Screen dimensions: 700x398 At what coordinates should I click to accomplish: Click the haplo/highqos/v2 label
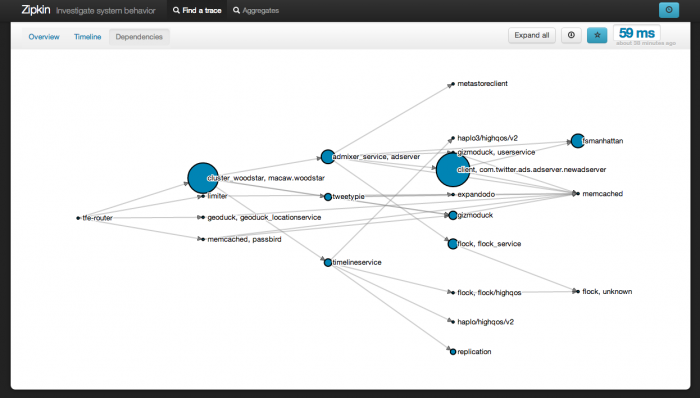coord(485,322)
